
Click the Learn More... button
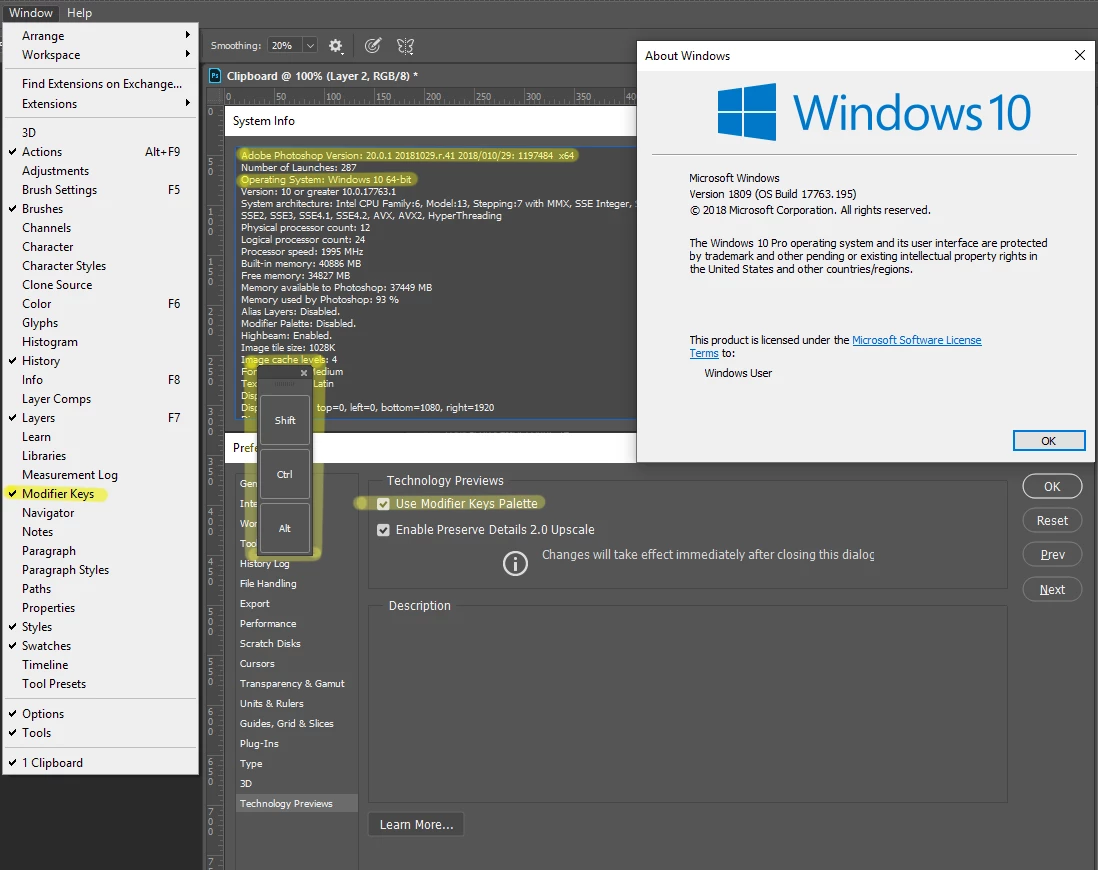(416, 824)
